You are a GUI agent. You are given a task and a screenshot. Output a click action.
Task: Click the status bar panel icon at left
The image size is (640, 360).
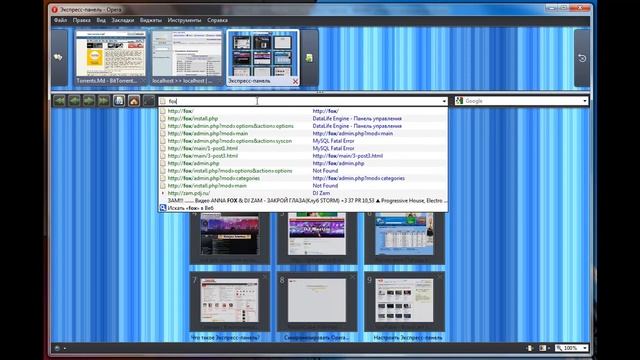[57, 348]
